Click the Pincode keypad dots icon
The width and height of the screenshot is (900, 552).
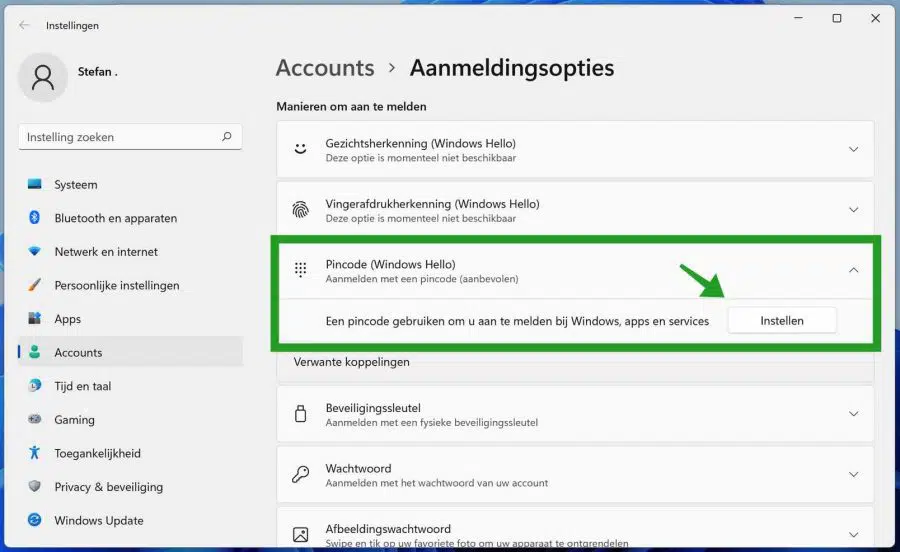point(300,270)
